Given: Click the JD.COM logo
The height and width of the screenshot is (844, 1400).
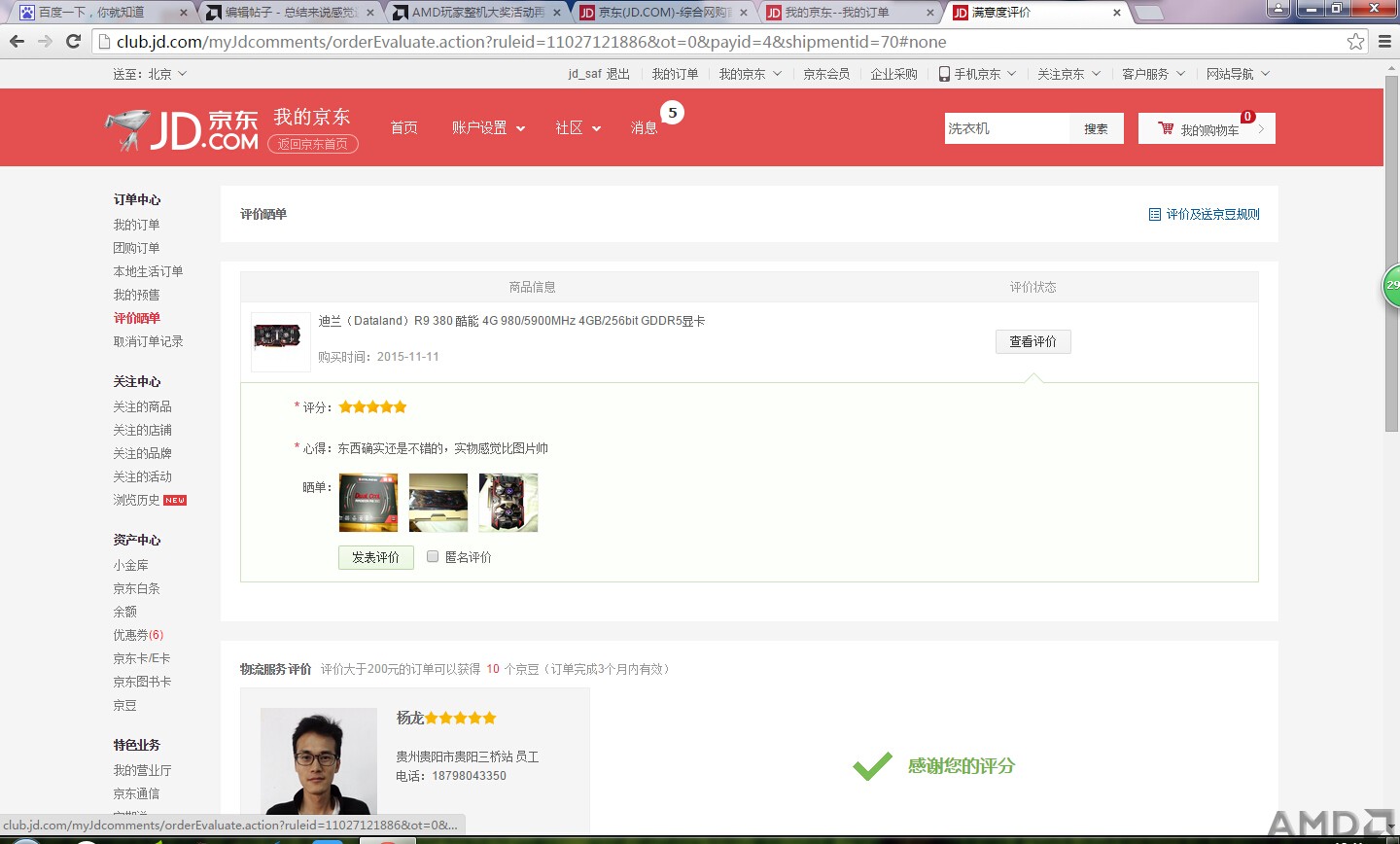Looking at the screenshot, I should pos(182,129).
